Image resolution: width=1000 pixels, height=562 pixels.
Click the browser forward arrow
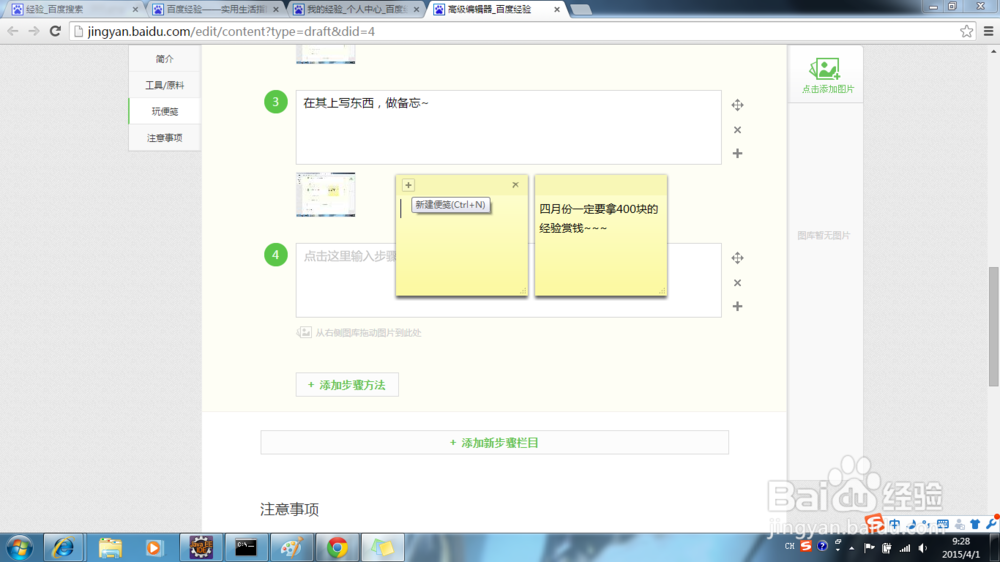[34, 31]
